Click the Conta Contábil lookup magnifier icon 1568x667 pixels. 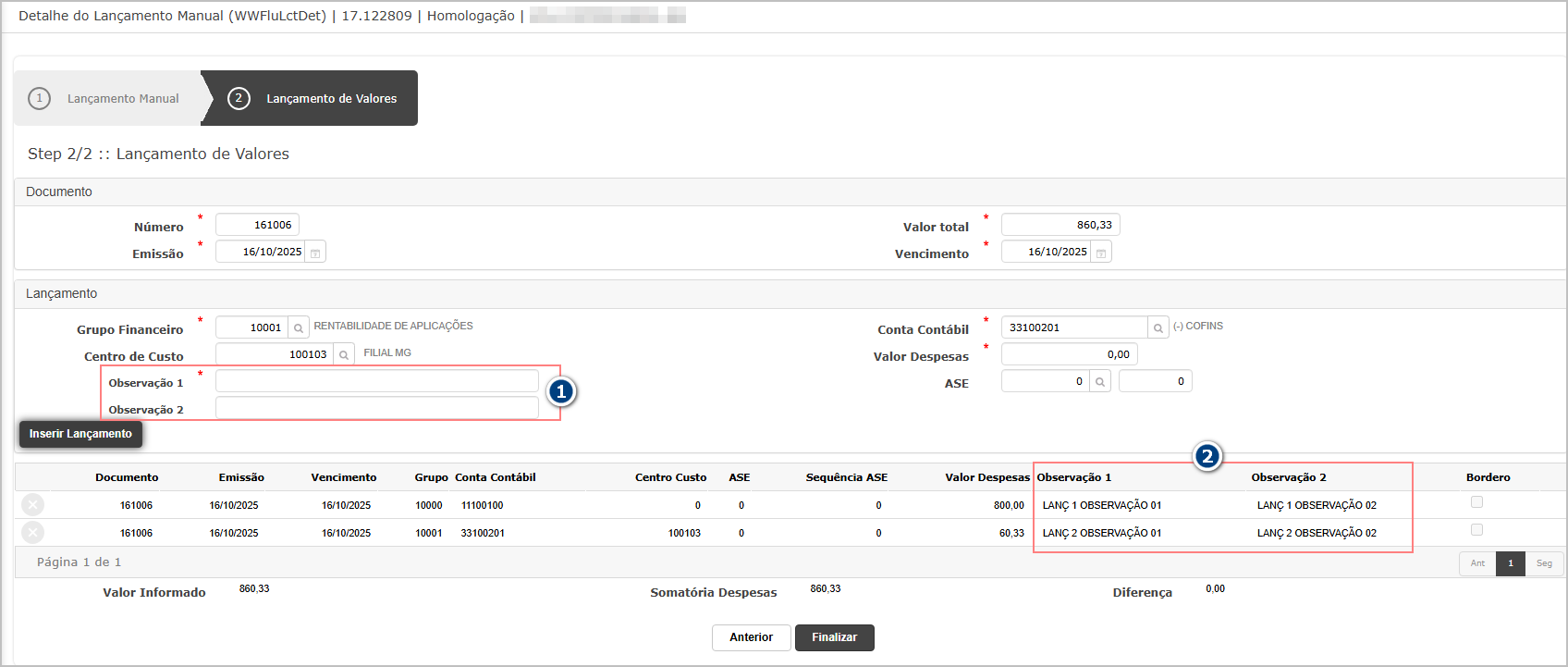(x=1158, y=328)
